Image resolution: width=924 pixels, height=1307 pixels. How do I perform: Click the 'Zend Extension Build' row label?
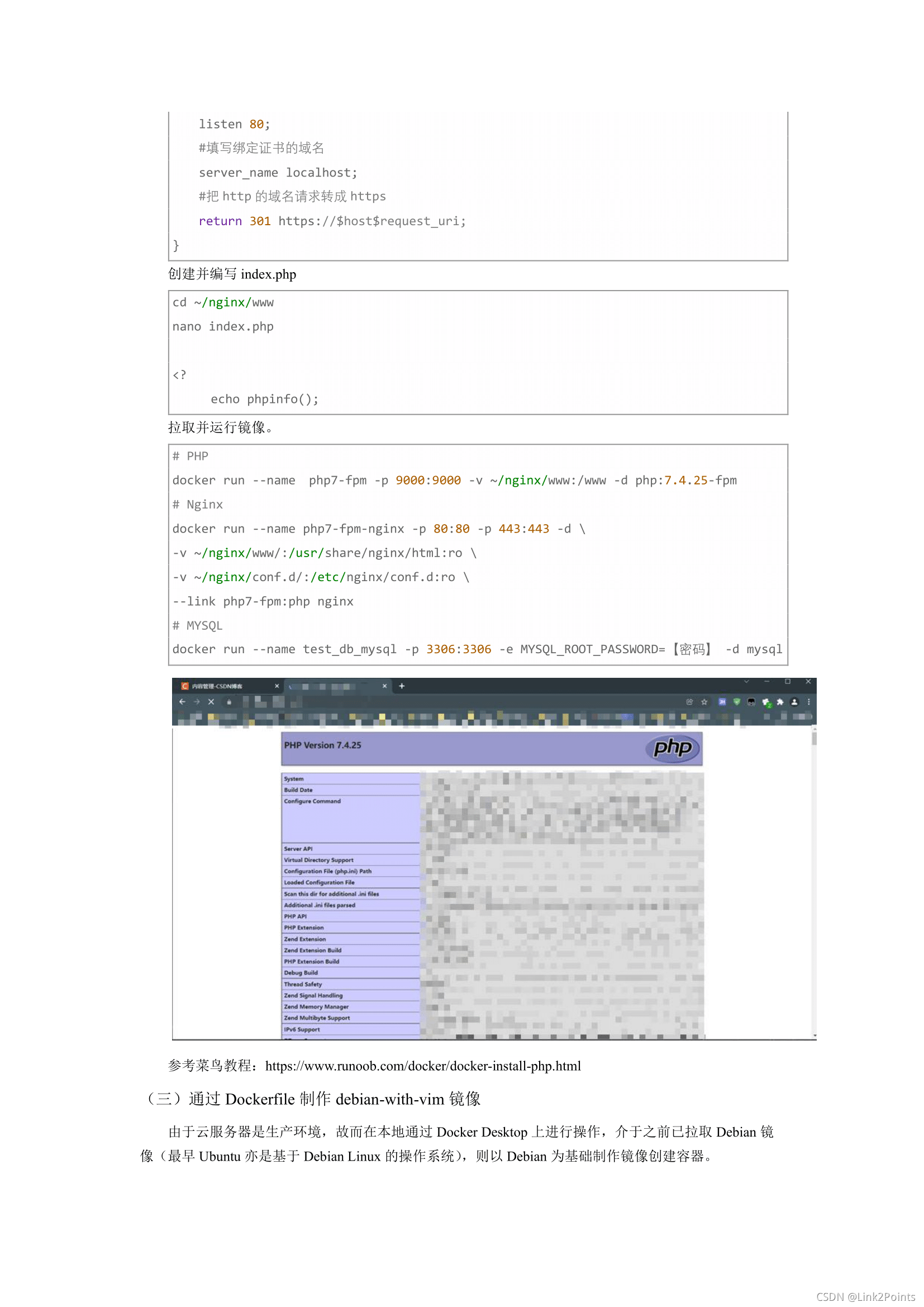[x=313, y=950]
